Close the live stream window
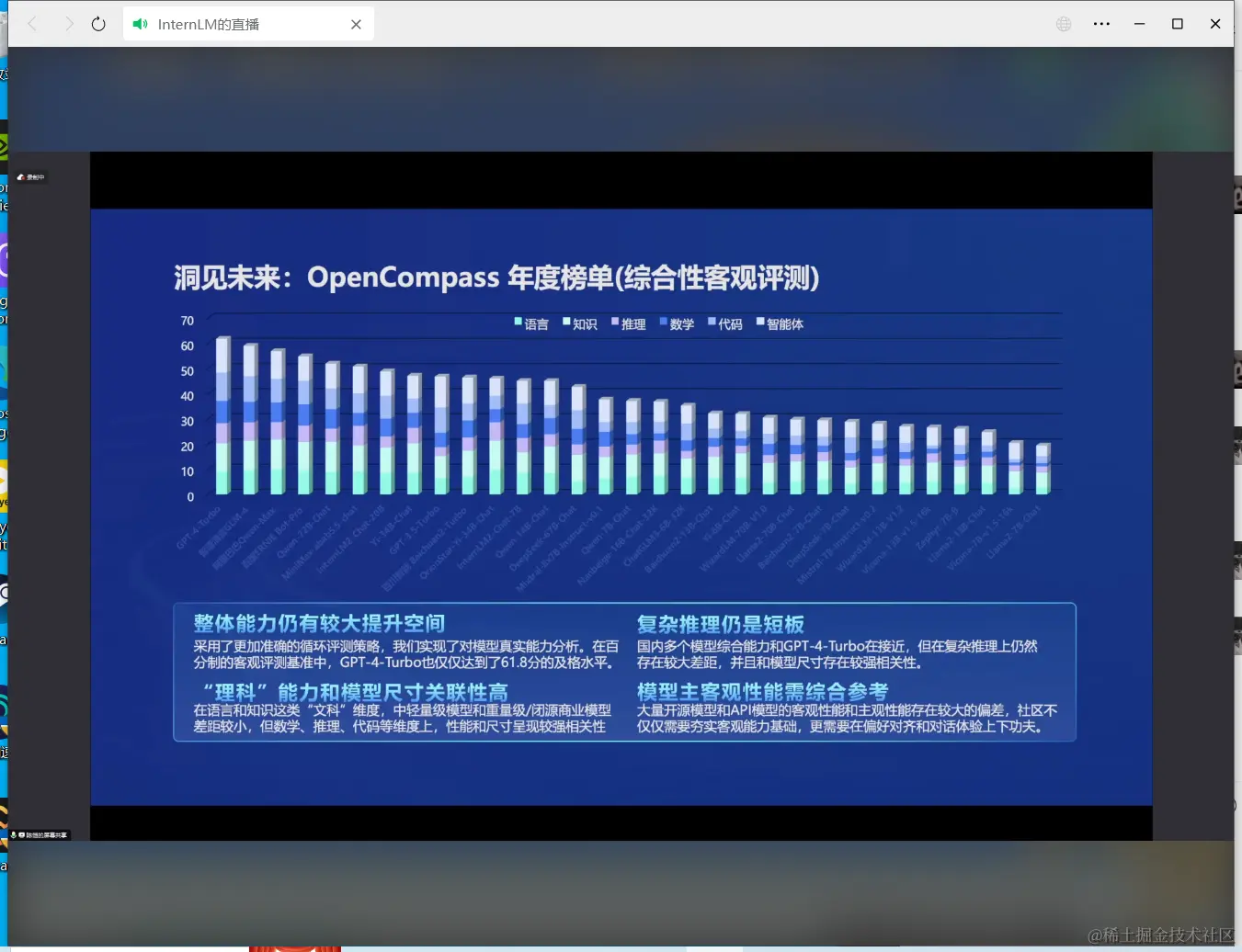 pos(1214,24)
